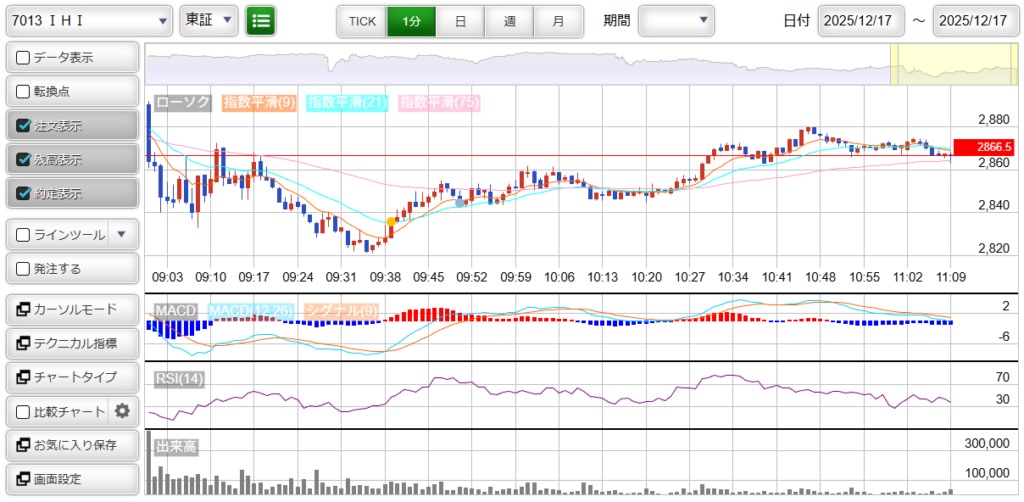
Task: Open the 東証 exchange dropdown
Action: (209, 20)
